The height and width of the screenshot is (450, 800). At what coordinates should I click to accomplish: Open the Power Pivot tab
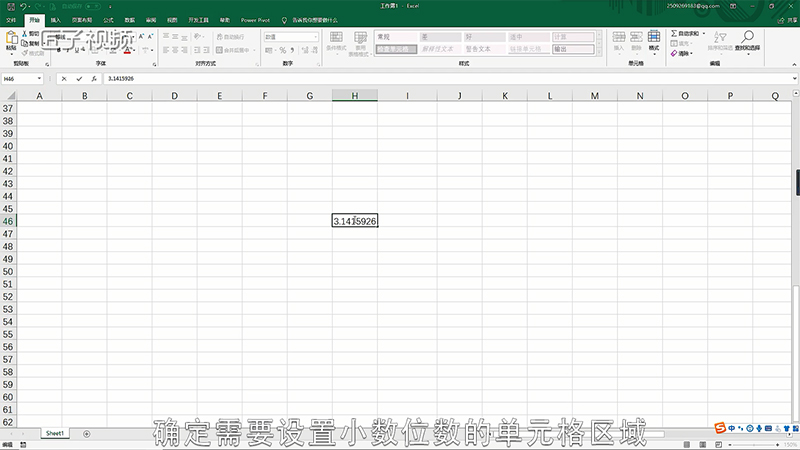pyautogui.click(x=255, y=20)
